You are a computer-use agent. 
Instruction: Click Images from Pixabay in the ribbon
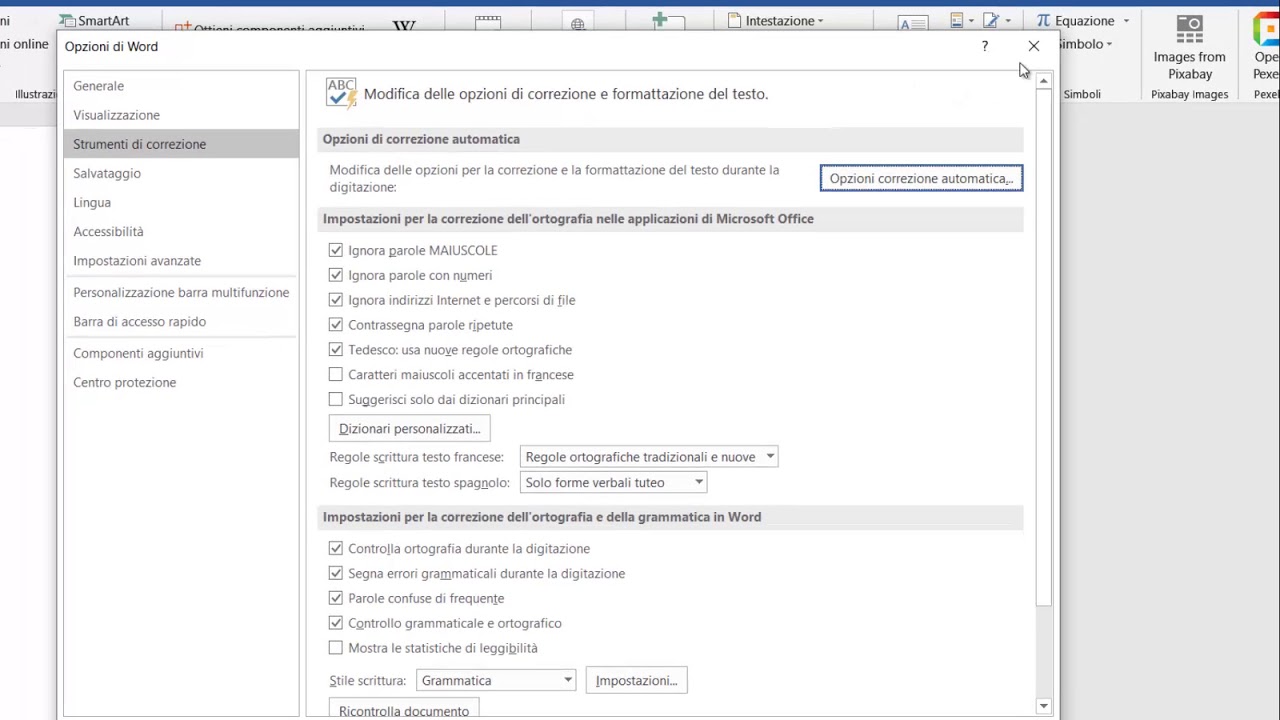(x=1189, y=48)
